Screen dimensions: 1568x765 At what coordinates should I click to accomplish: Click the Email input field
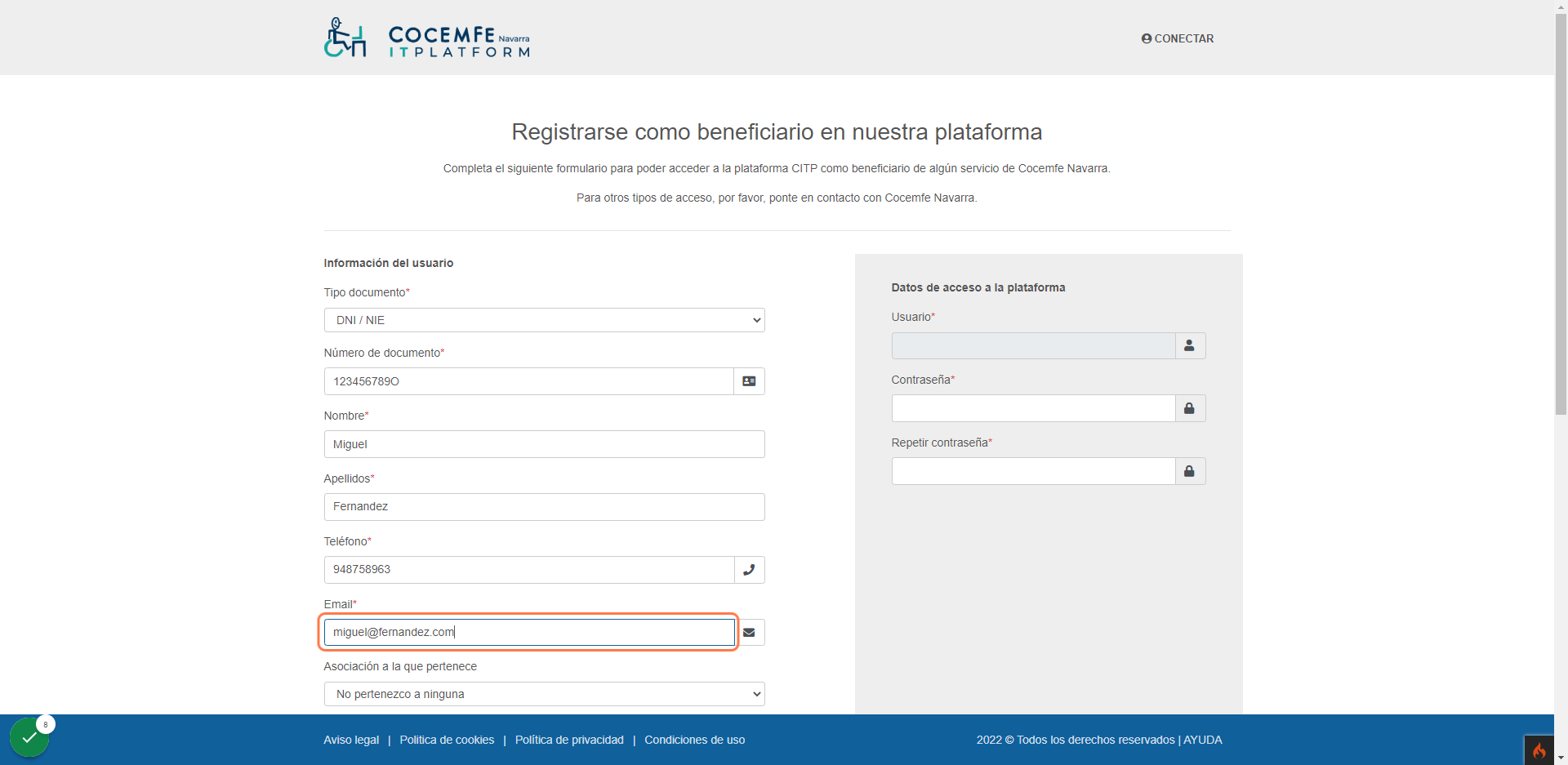pos(529,633)
